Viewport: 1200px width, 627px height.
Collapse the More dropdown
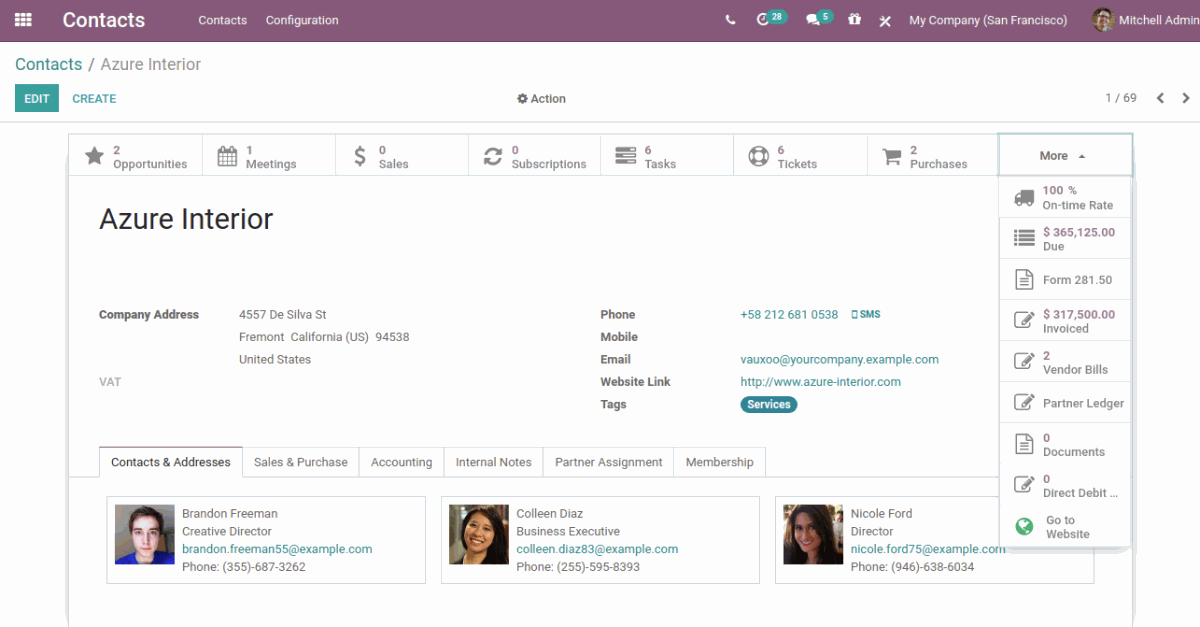pyautogui.click(x=1064, y=156)
